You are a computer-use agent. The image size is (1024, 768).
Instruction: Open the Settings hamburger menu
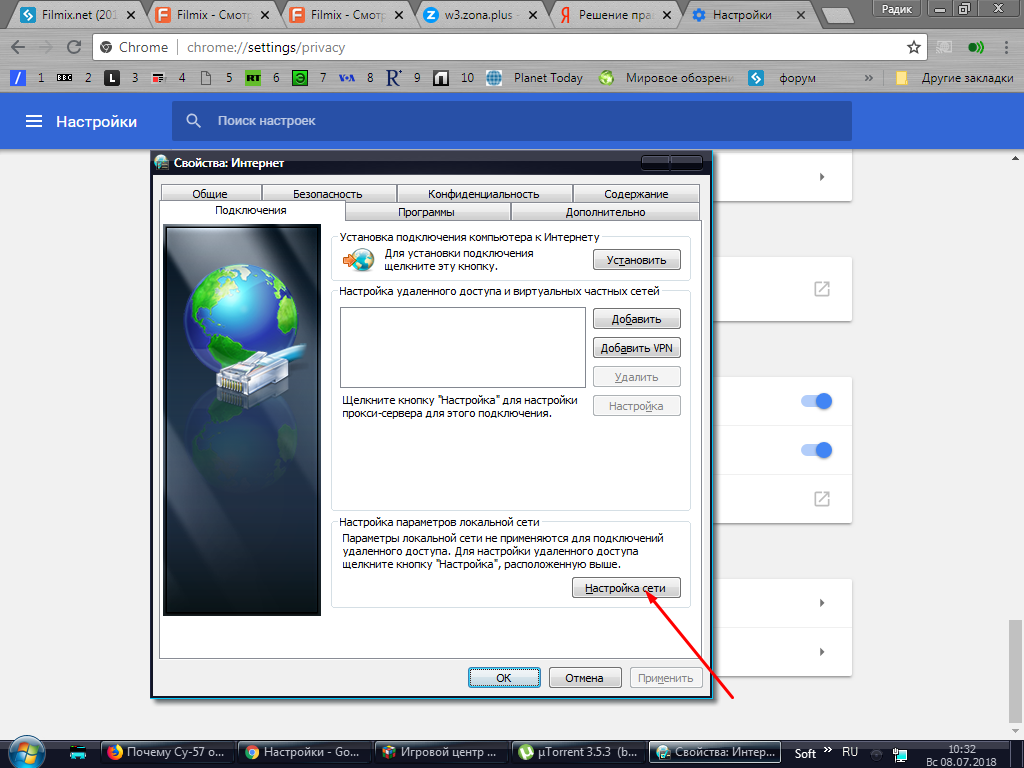tap(34, 121)
